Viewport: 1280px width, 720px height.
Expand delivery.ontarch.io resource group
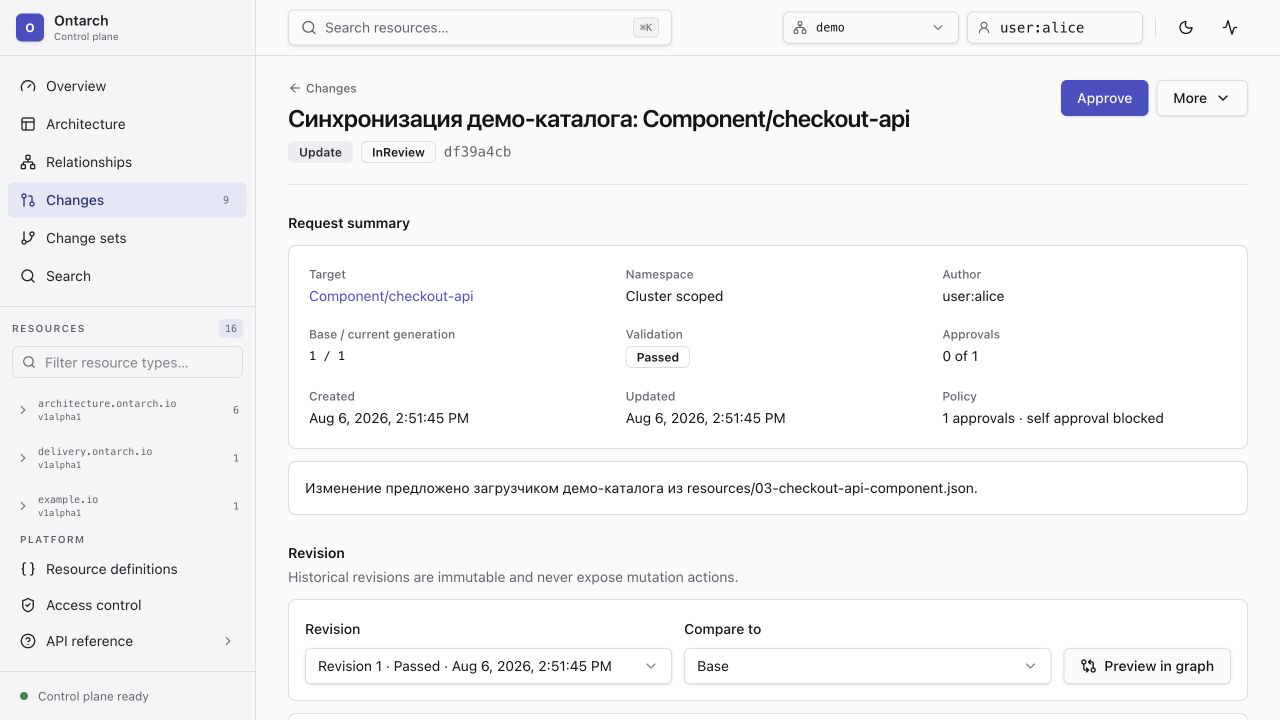127,458
